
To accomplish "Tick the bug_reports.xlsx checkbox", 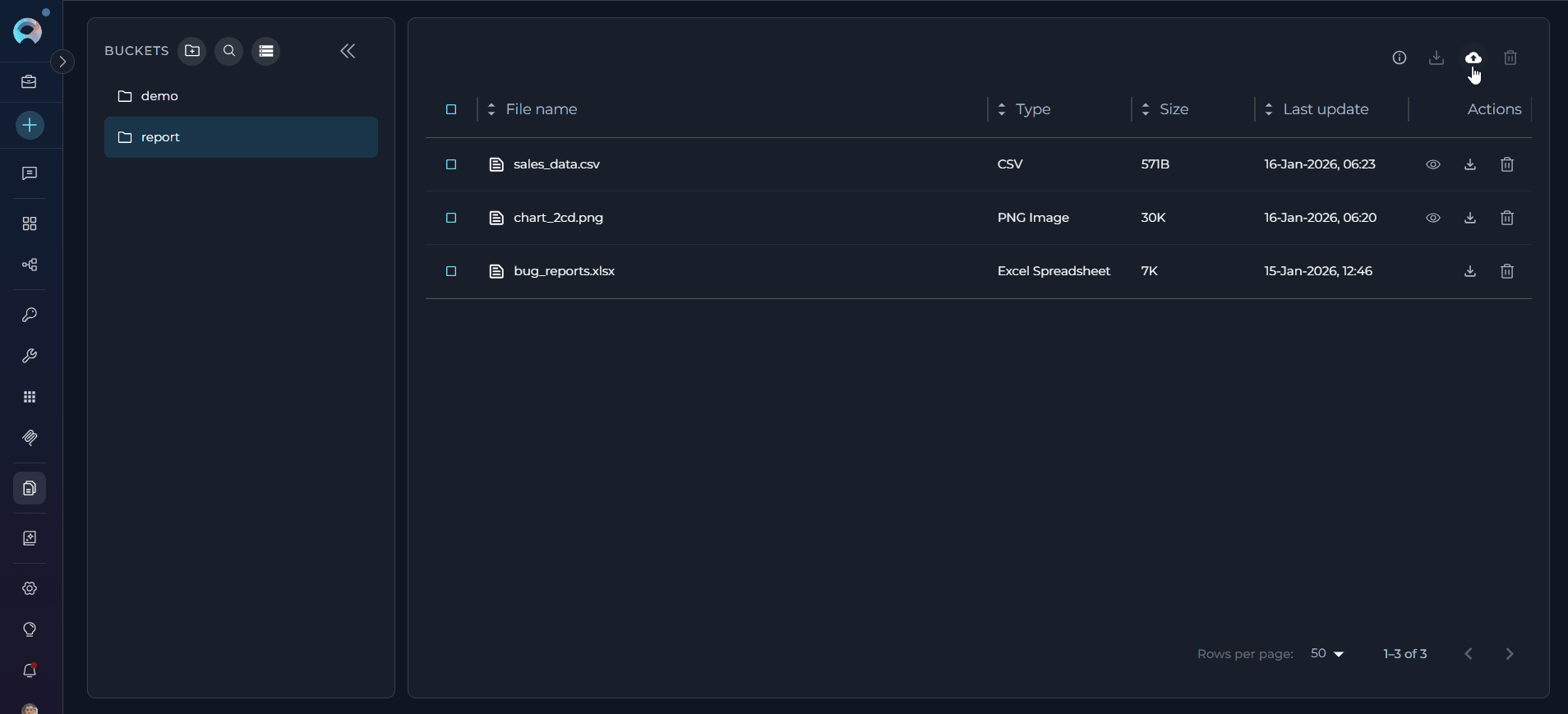I will tap(451, 271).
